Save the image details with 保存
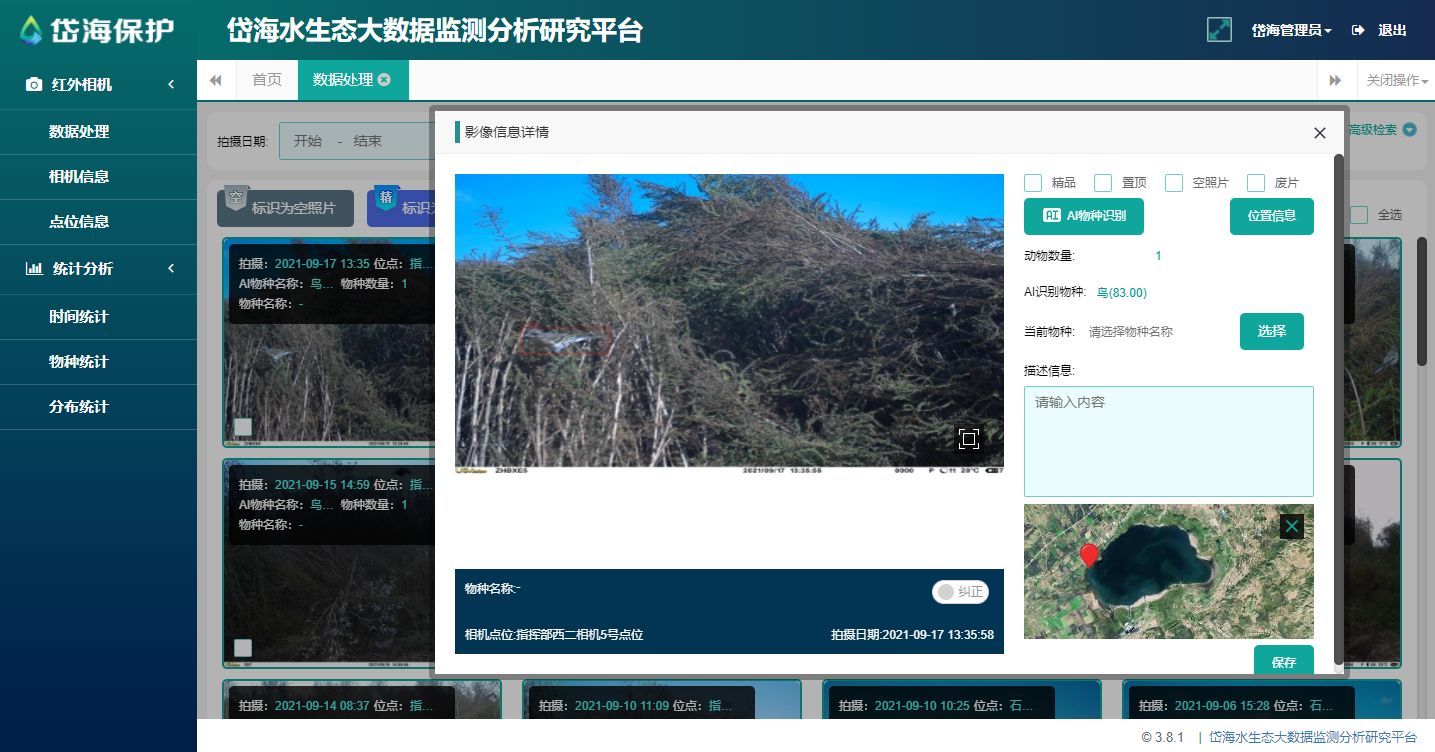 pyautogui.click(x=1284, y=661)
